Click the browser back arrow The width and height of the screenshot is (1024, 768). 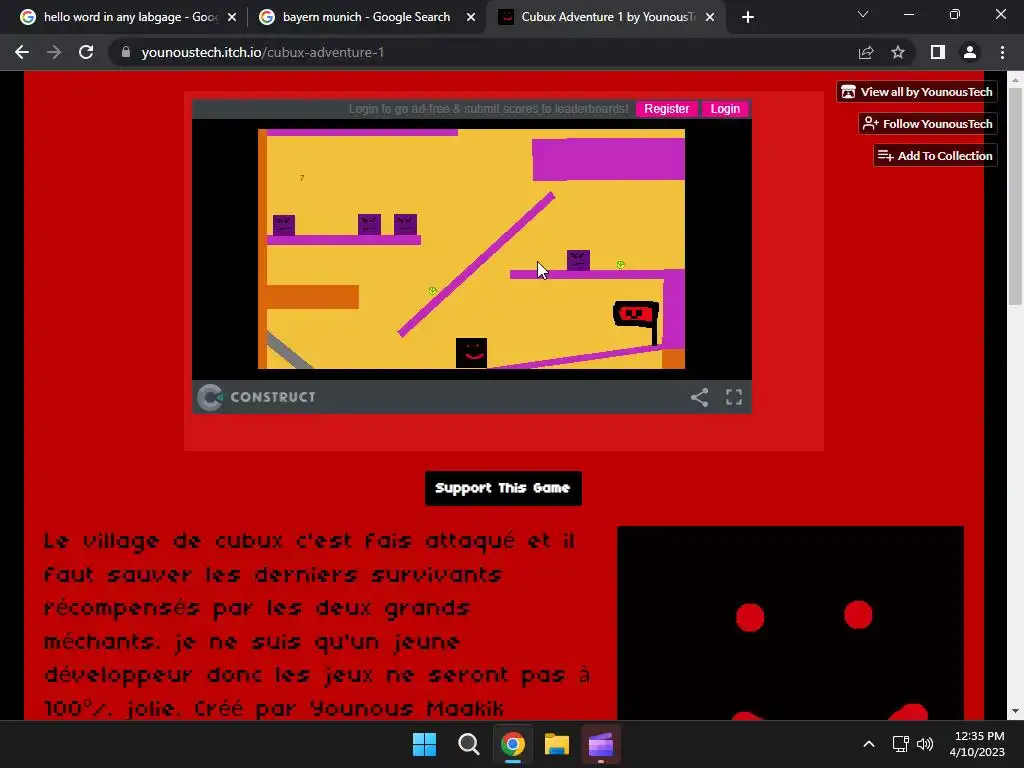click(x=22, y=52)
